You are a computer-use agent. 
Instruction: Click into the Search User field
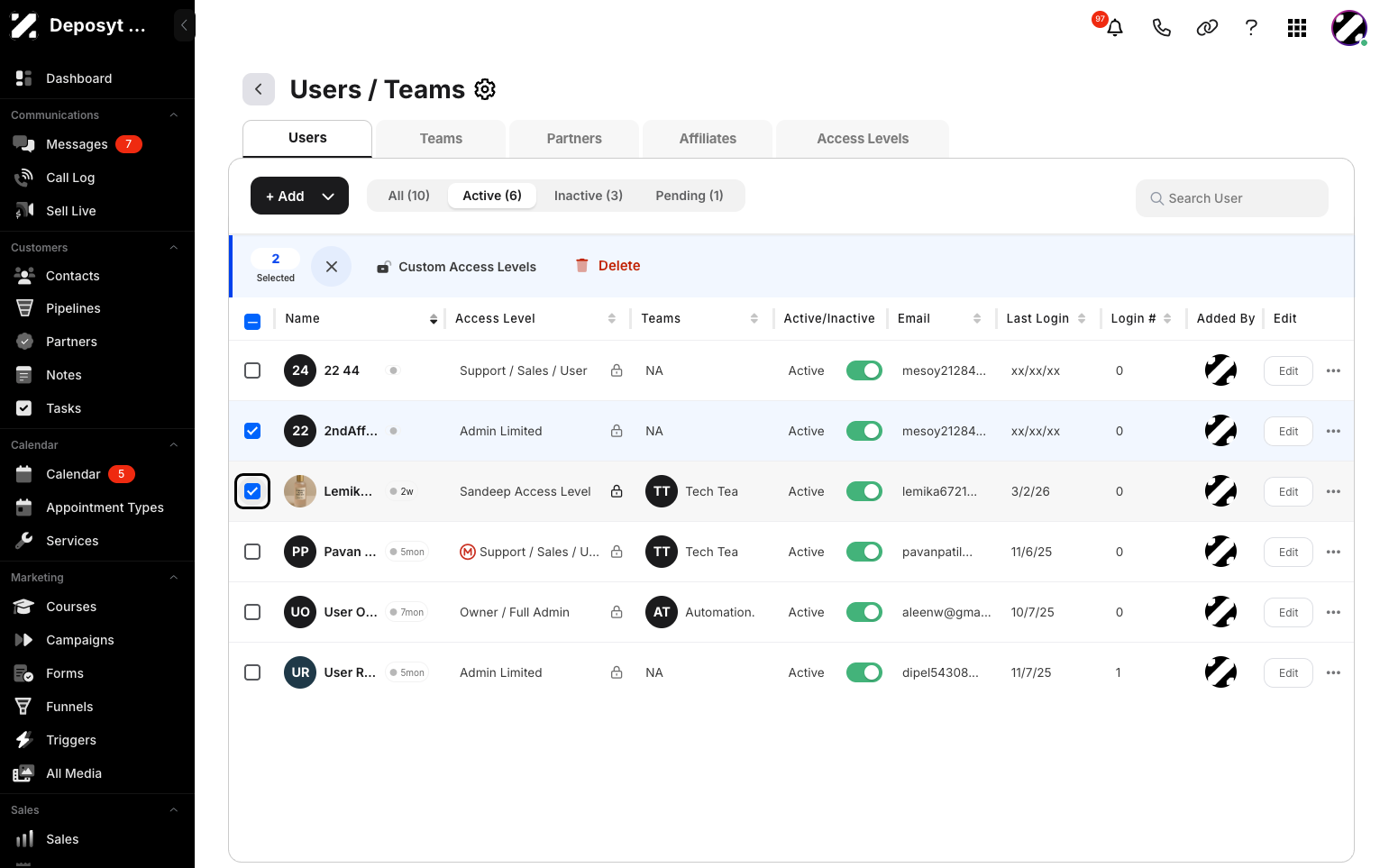coord(1231,198)
